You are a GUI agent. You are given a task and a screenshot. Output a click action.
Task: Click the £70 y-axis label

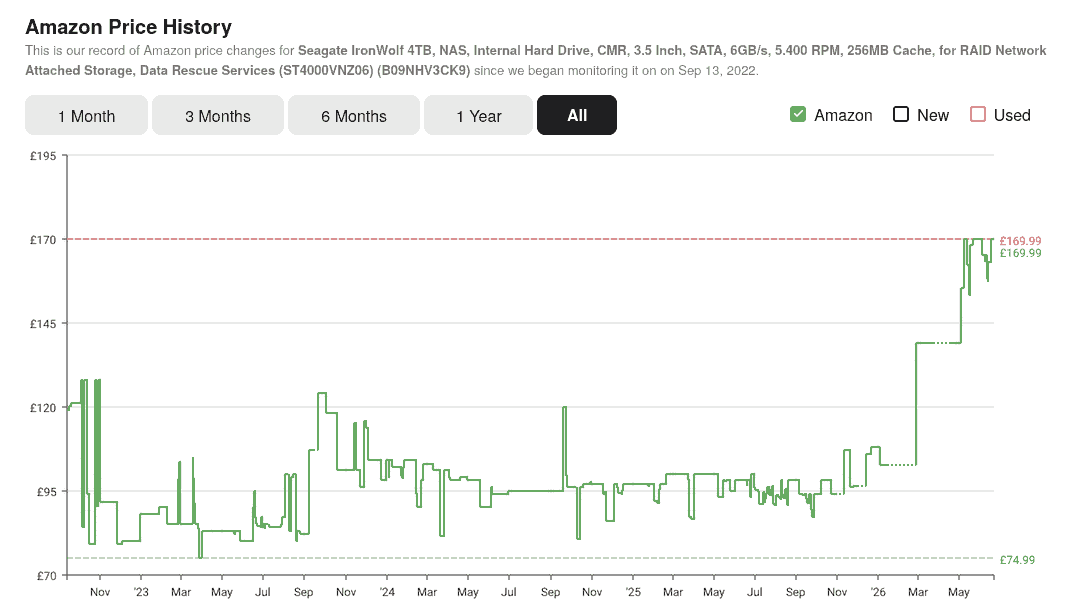tap(46, 576)
